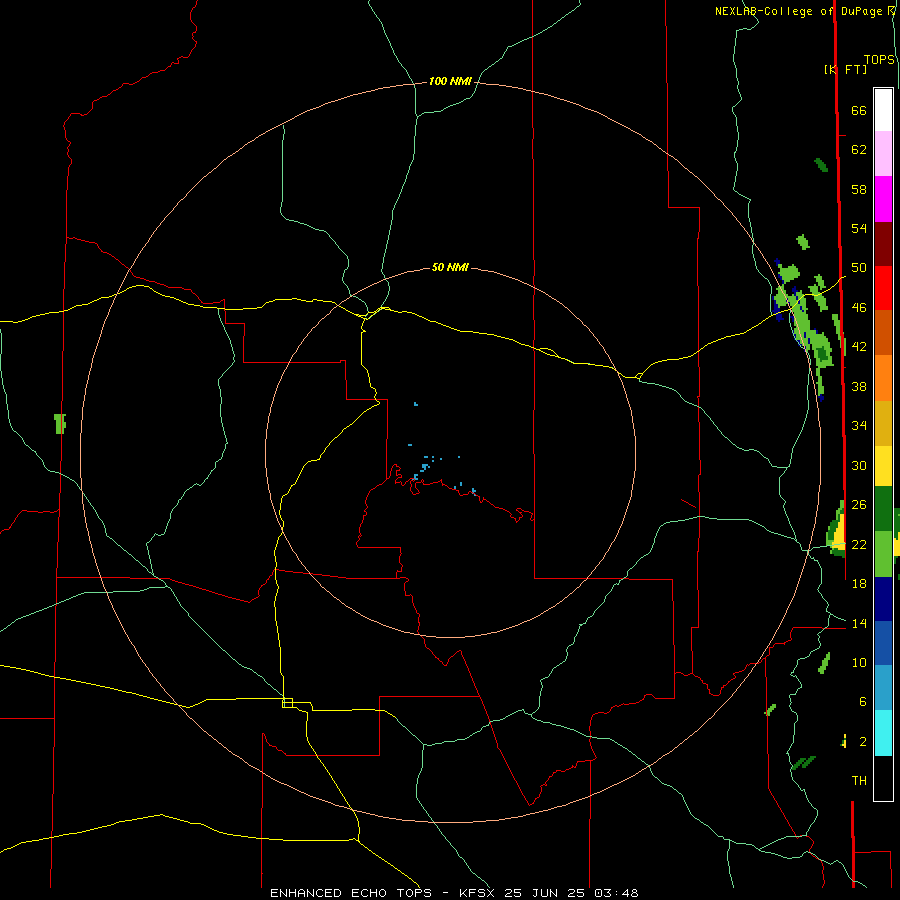Click the isolated green echo at far left
Screen dimensions: 900x900
60,424
